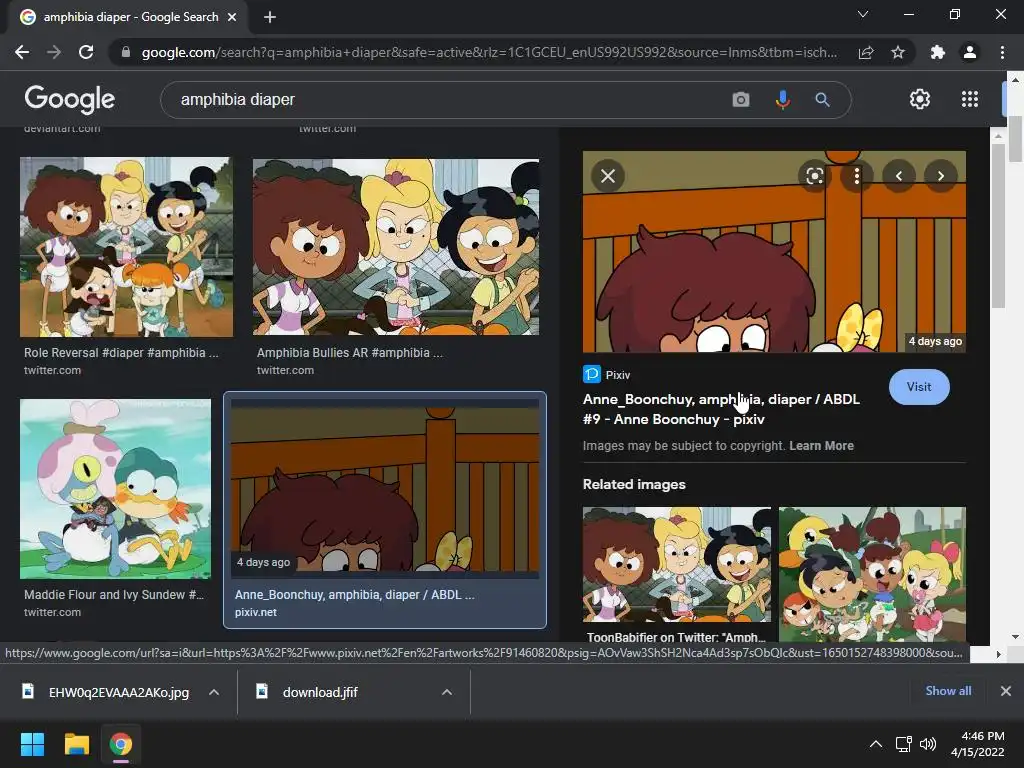Image resolution: width=1024 pixels, height=768 pixels.
Task: Click the Learn More copyright link
Action: [821, 445]
